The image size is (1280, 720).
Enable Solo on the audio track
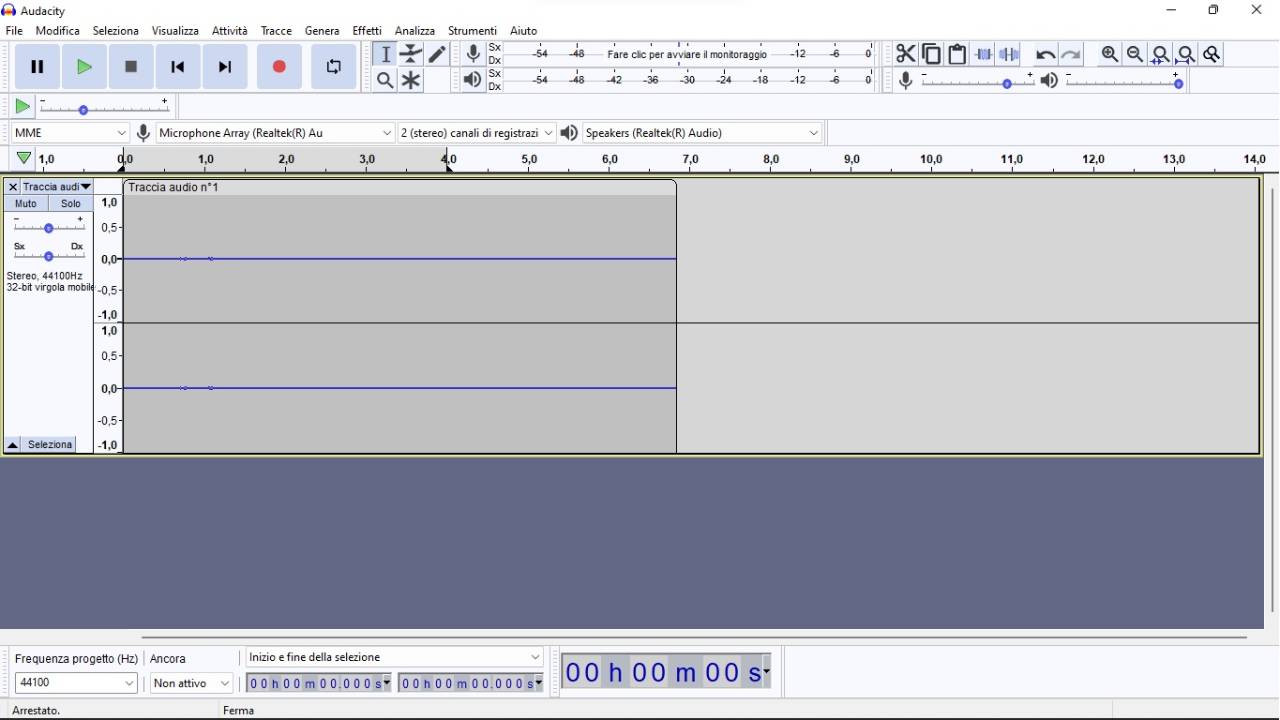pyautogui.click(x=70, y=203)
